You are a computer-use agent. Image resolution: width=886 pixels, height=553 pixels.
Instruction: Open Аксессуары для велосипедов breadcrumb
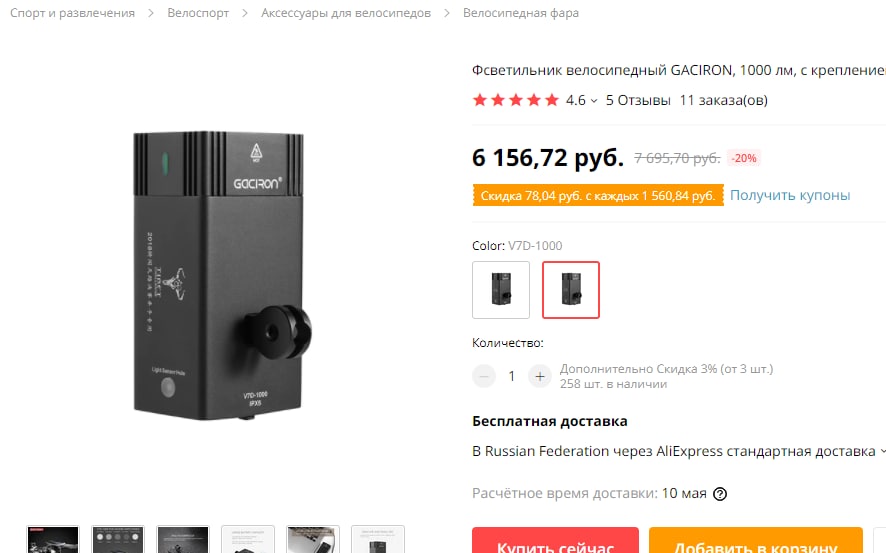pos(346,13)
